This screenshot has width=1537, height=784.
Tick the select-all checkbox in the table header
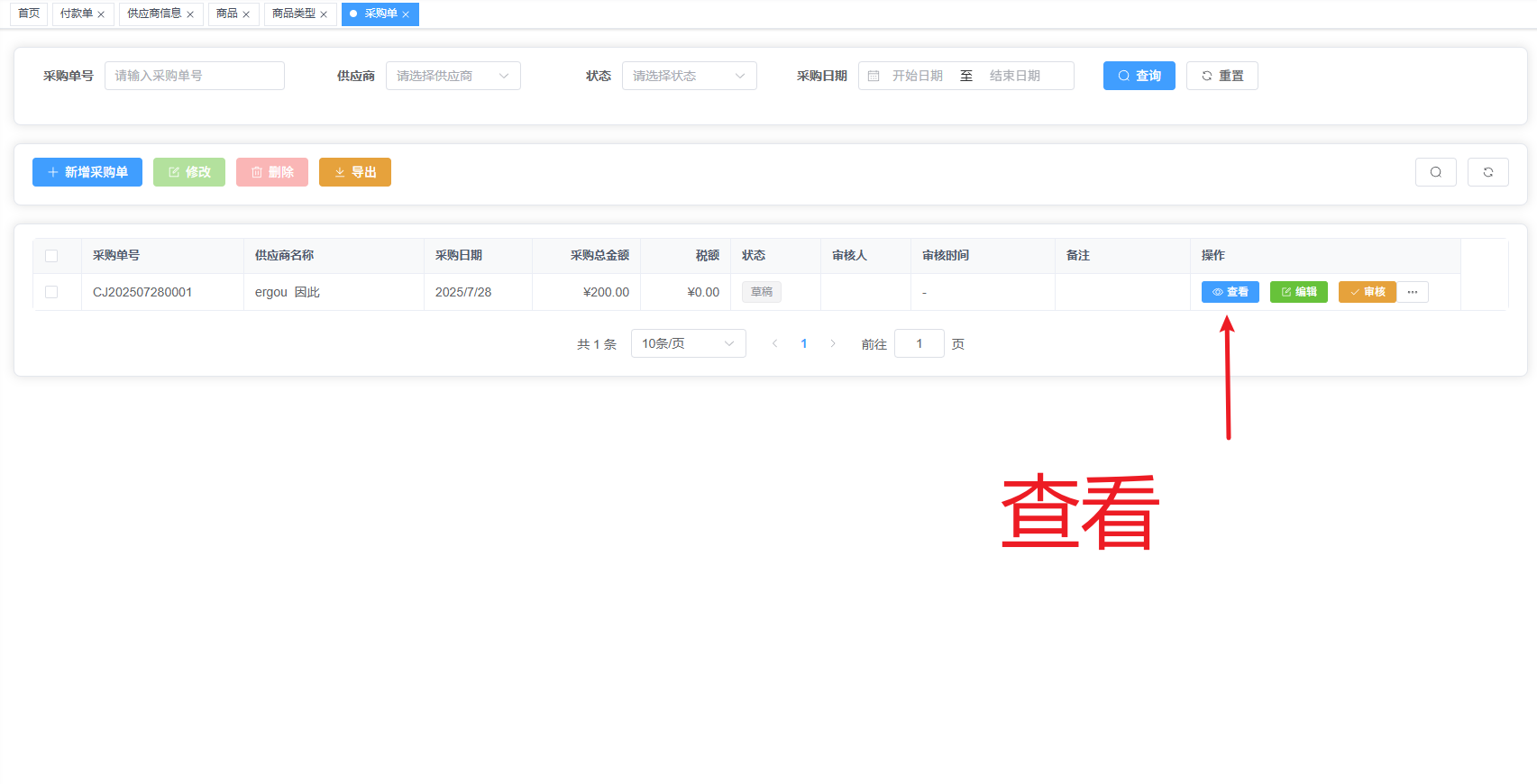click(x=51, y=256)
